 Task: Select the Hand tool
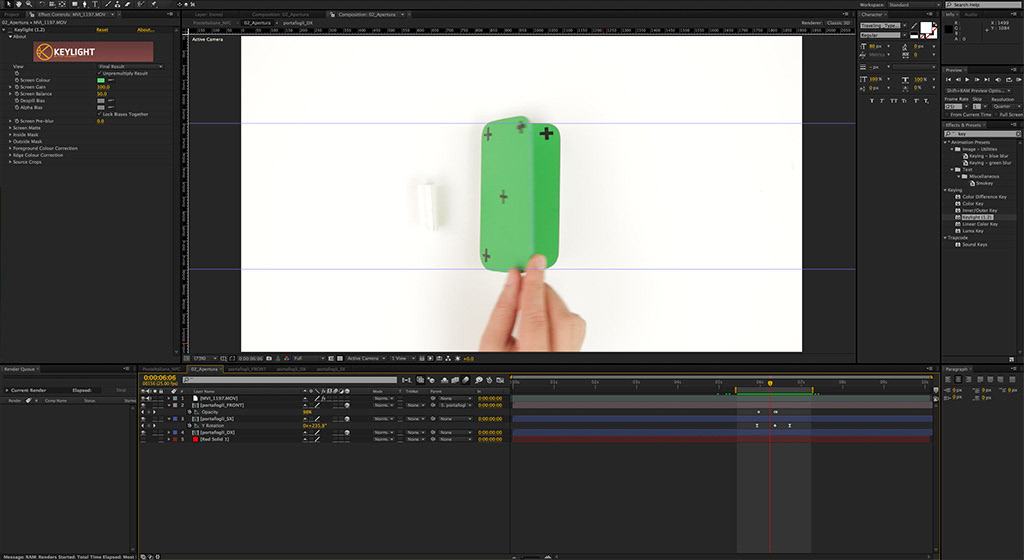point(18,5)
